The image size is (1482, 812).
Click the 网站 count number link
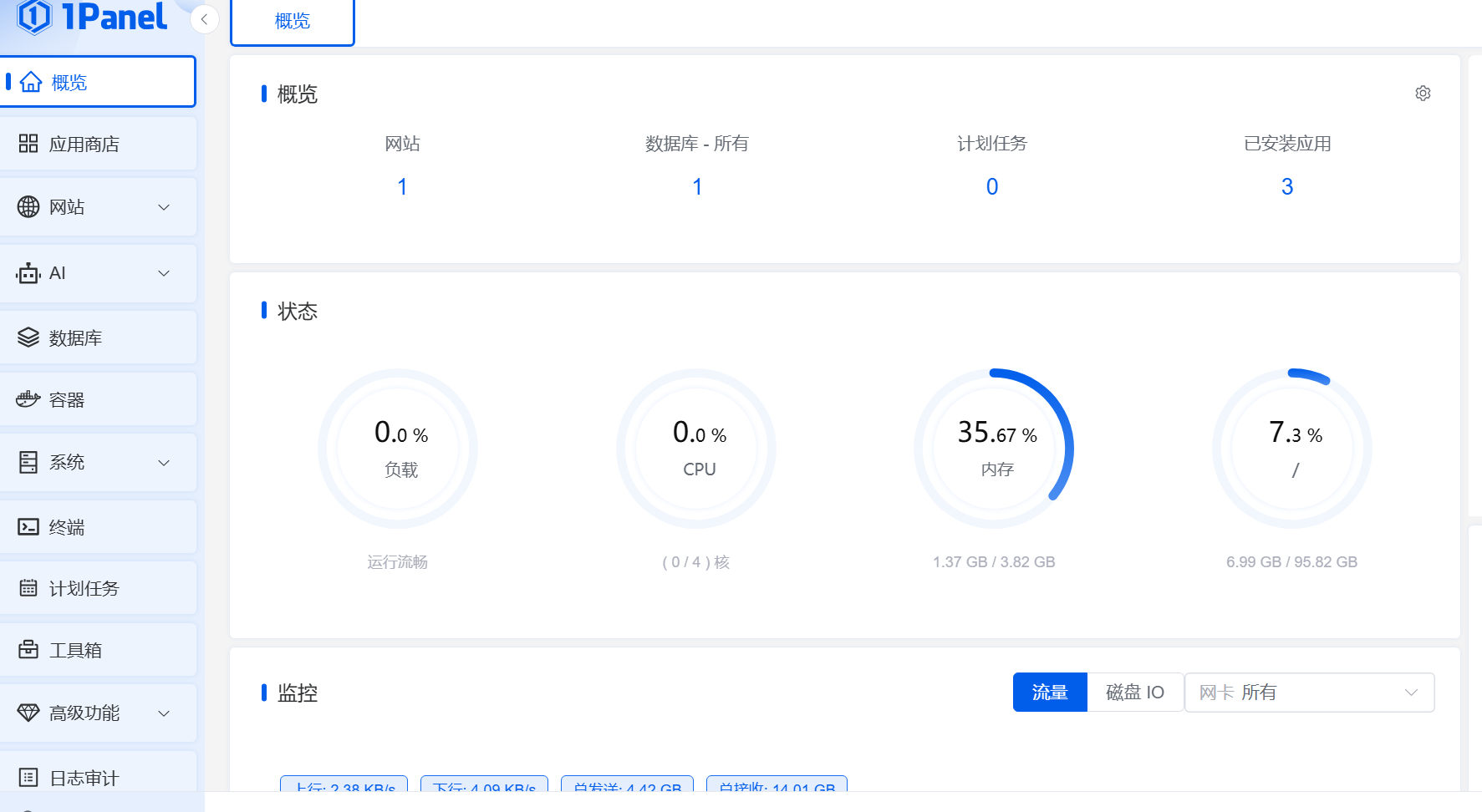tap(402, 187)
